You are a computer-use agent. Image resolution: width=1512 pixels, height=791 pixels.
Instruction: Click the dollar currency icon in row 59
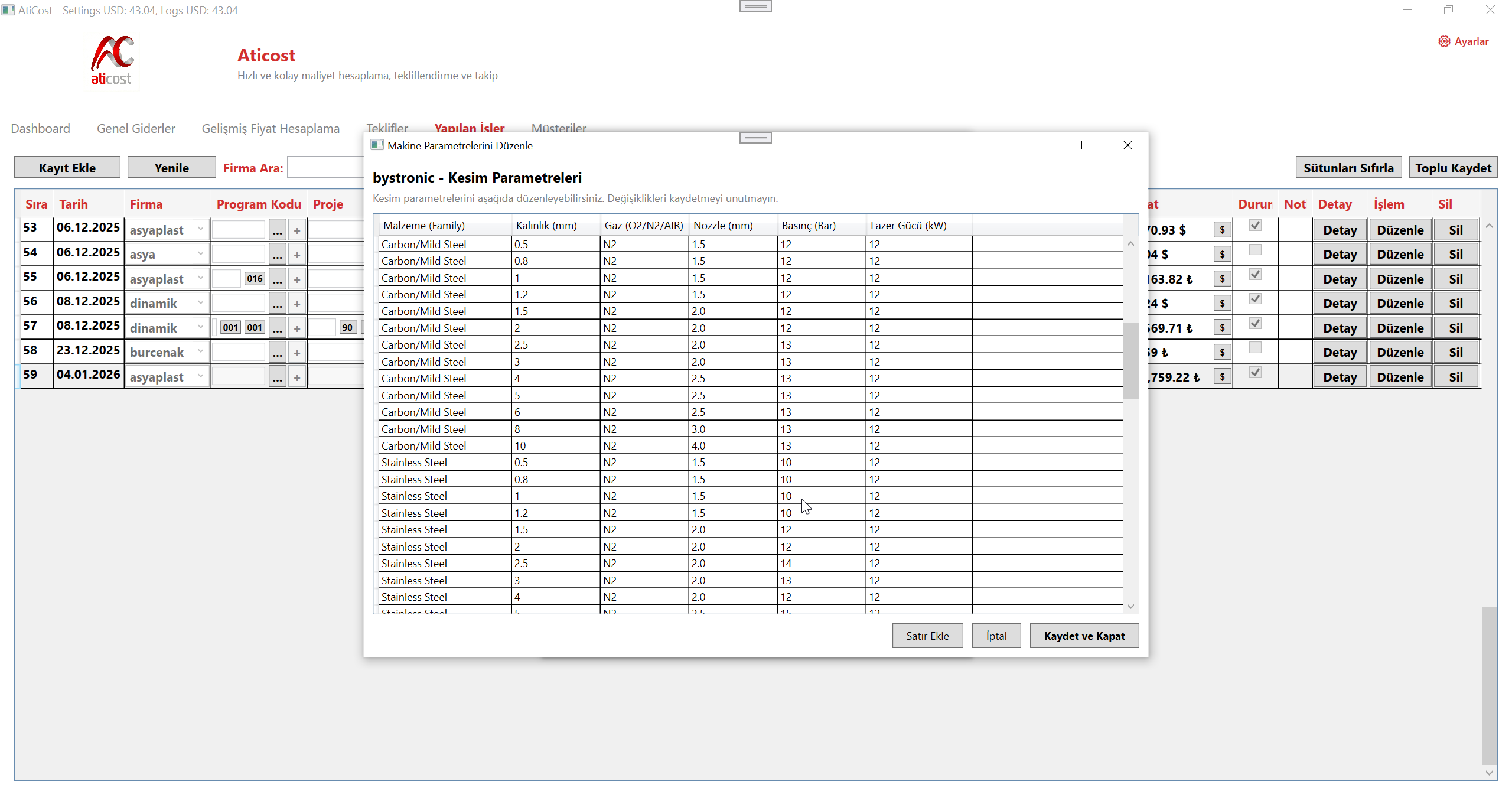tap(1222, 376)
